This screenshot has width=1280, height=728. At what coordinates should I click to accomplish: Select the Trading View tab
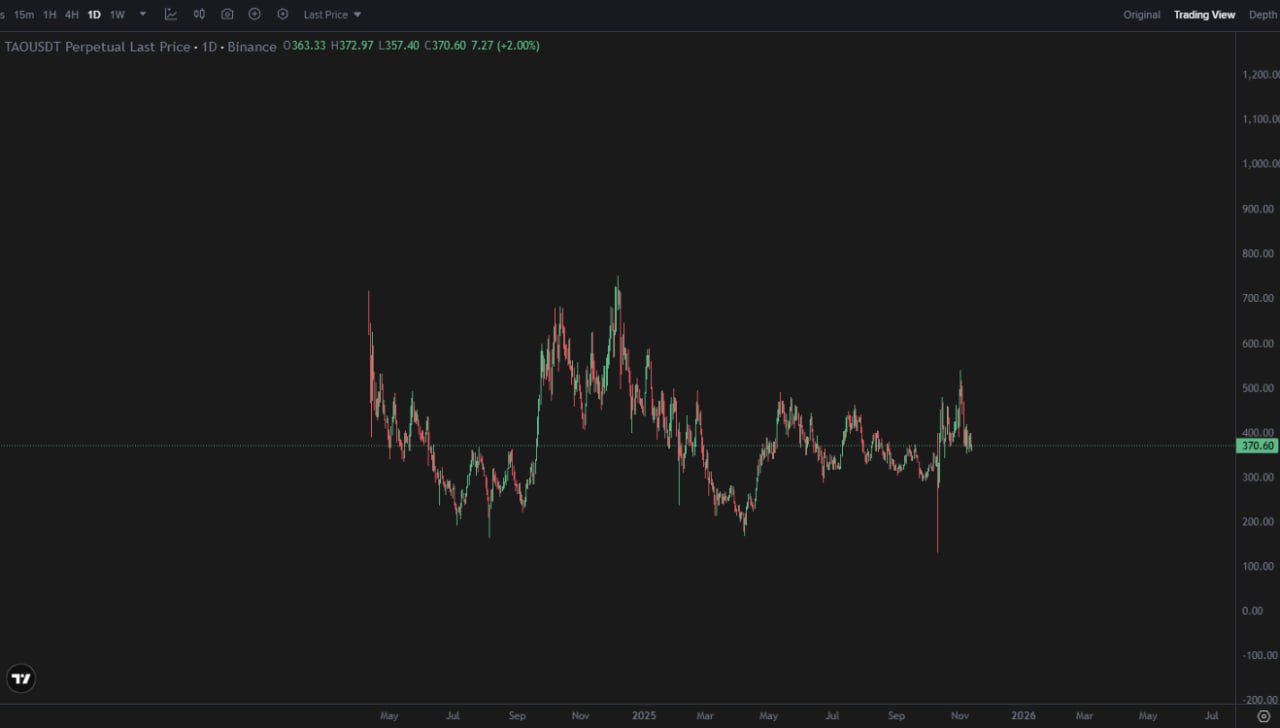[1204, 15]
